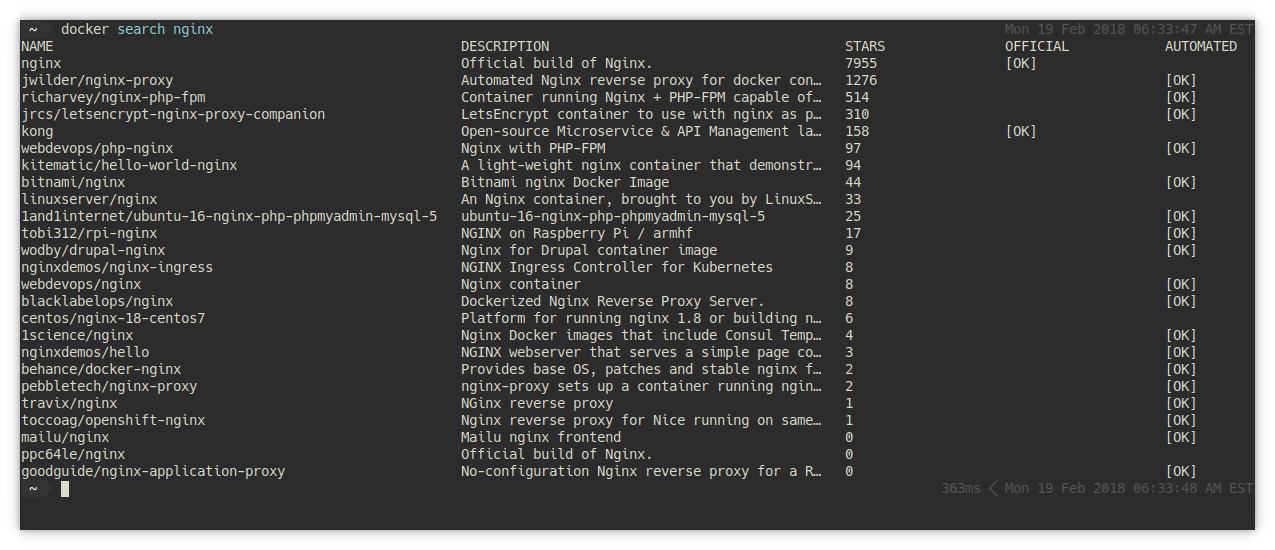Click the NAME column header

click(x=37, y=46)
